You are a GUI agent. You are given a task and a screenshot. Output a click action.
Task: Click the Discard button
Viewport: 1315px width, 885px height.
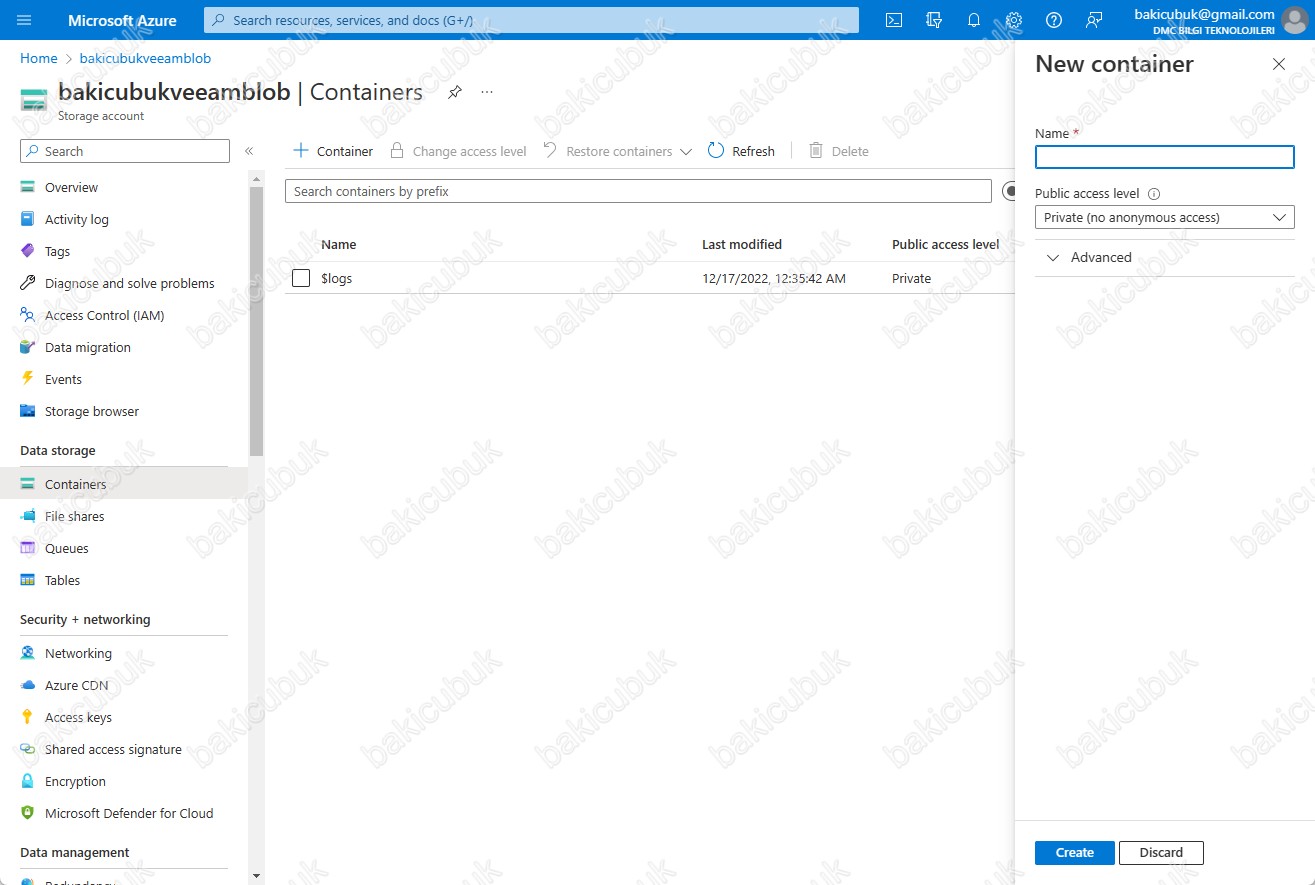click(1161, 852)
